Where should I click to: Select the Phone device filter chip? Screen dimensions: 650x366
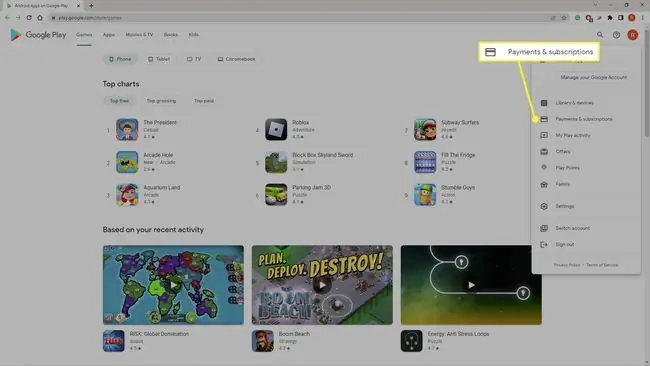(x=120, y=59)
